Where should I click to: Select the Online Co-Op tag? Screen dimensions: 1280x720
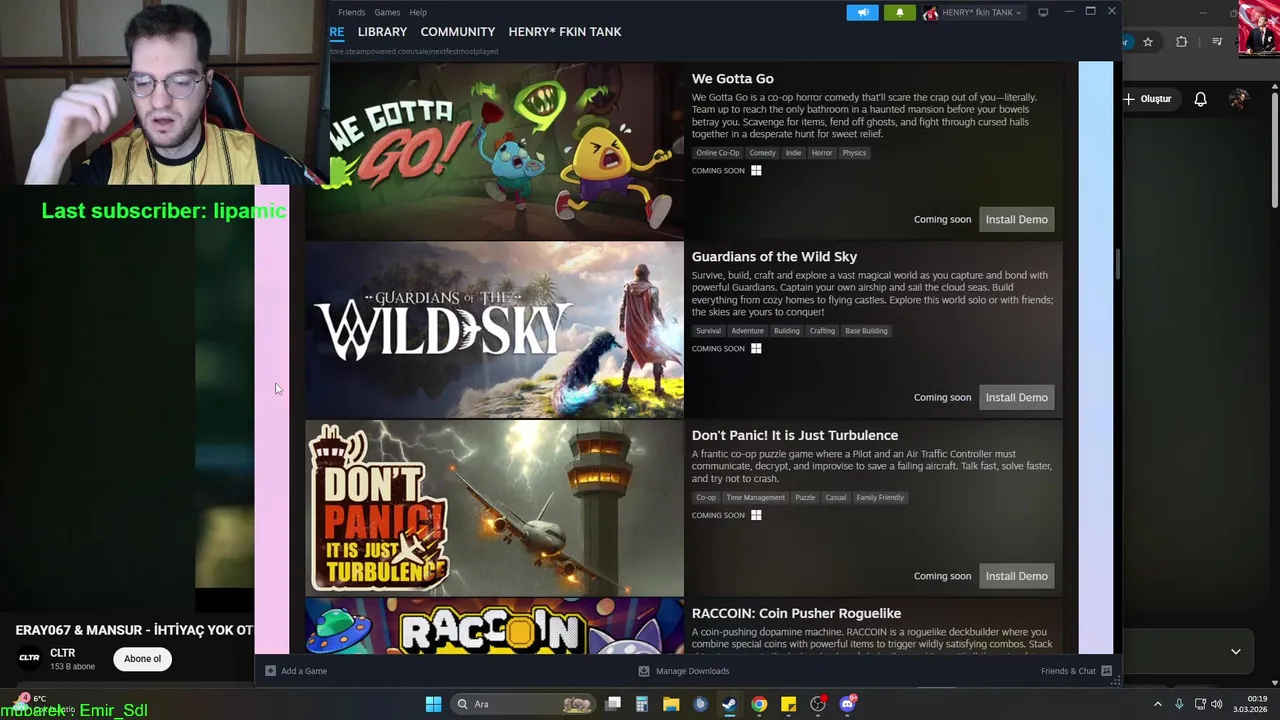click(x=717, y=153)
